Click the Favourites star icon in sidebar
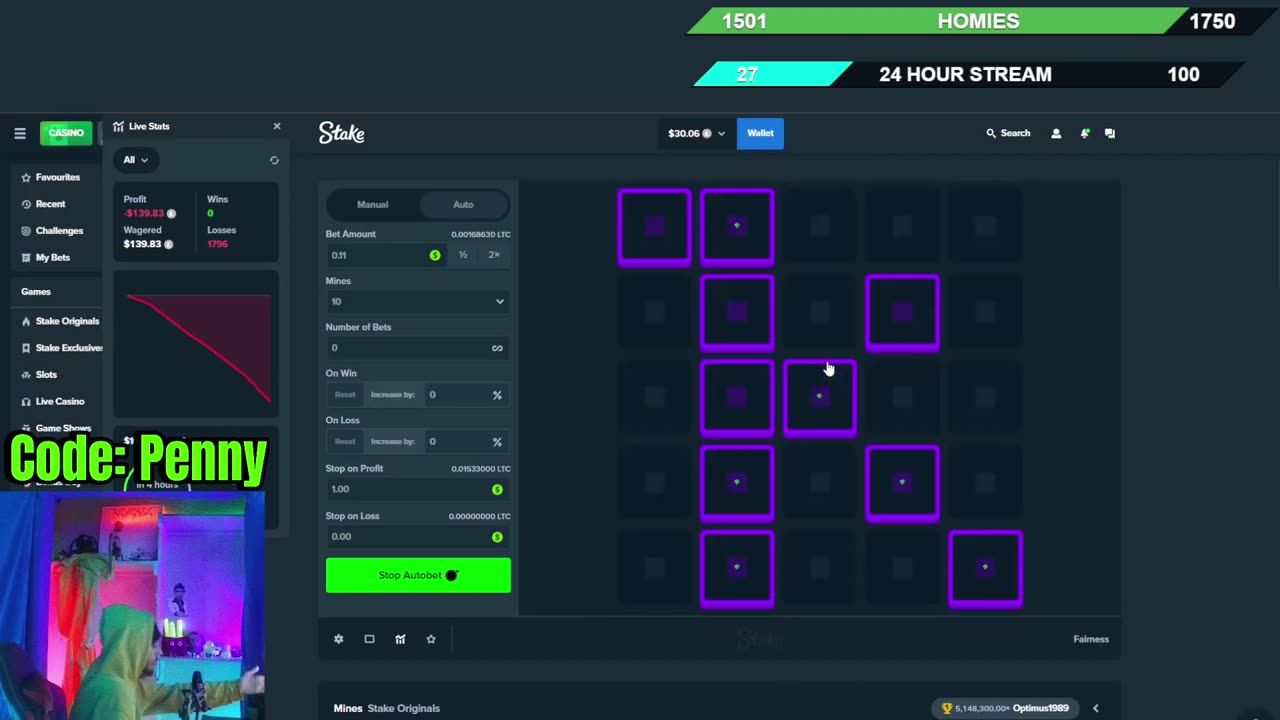 tap(26, 177)
